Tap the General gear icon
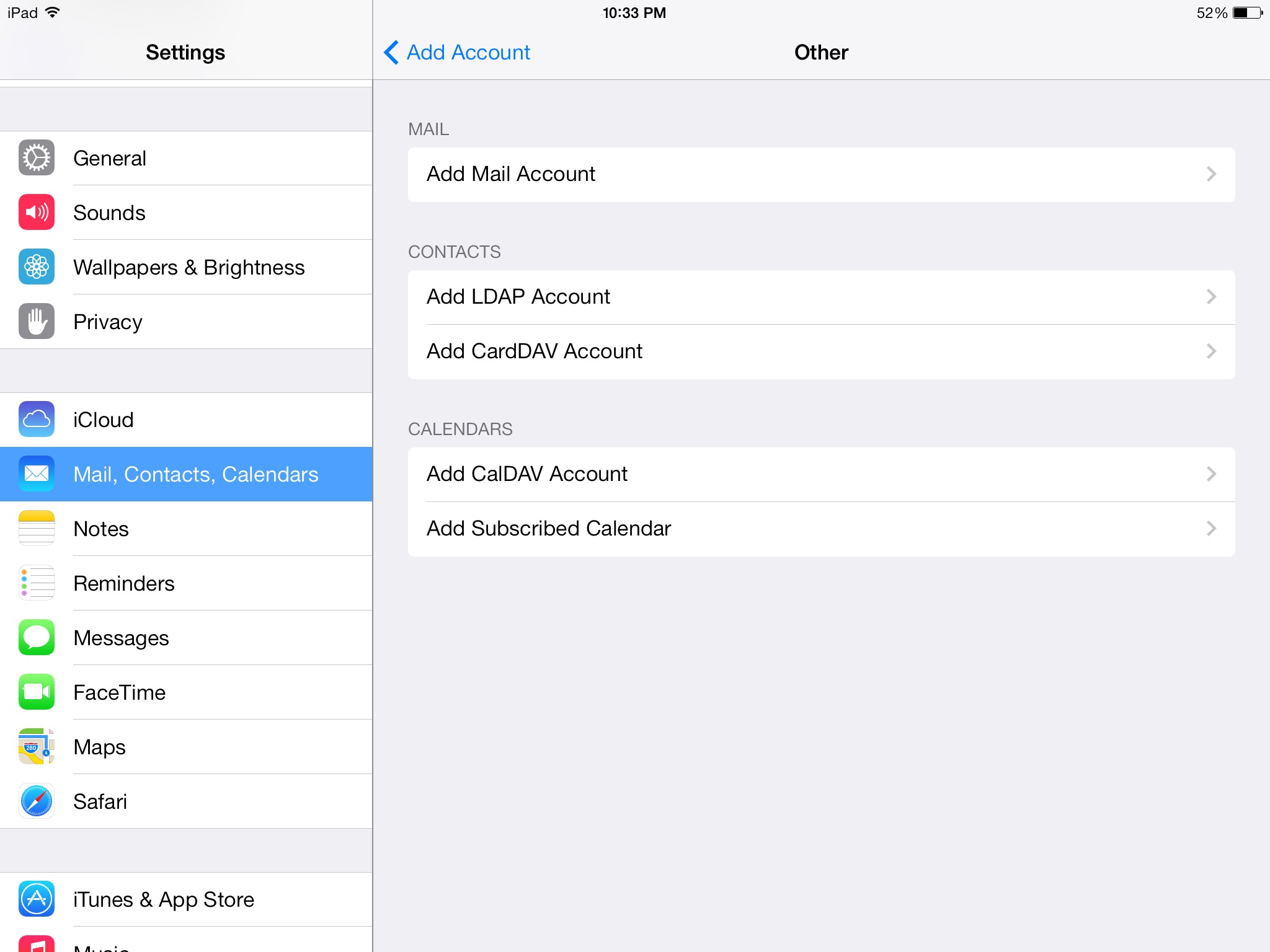Viewport: 1270px width, 952px height. (37, 158)
